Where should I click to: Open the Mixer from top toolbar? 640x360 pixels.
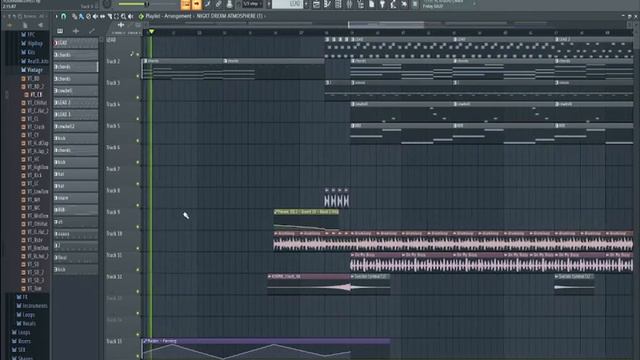click(x=349, y=4)
